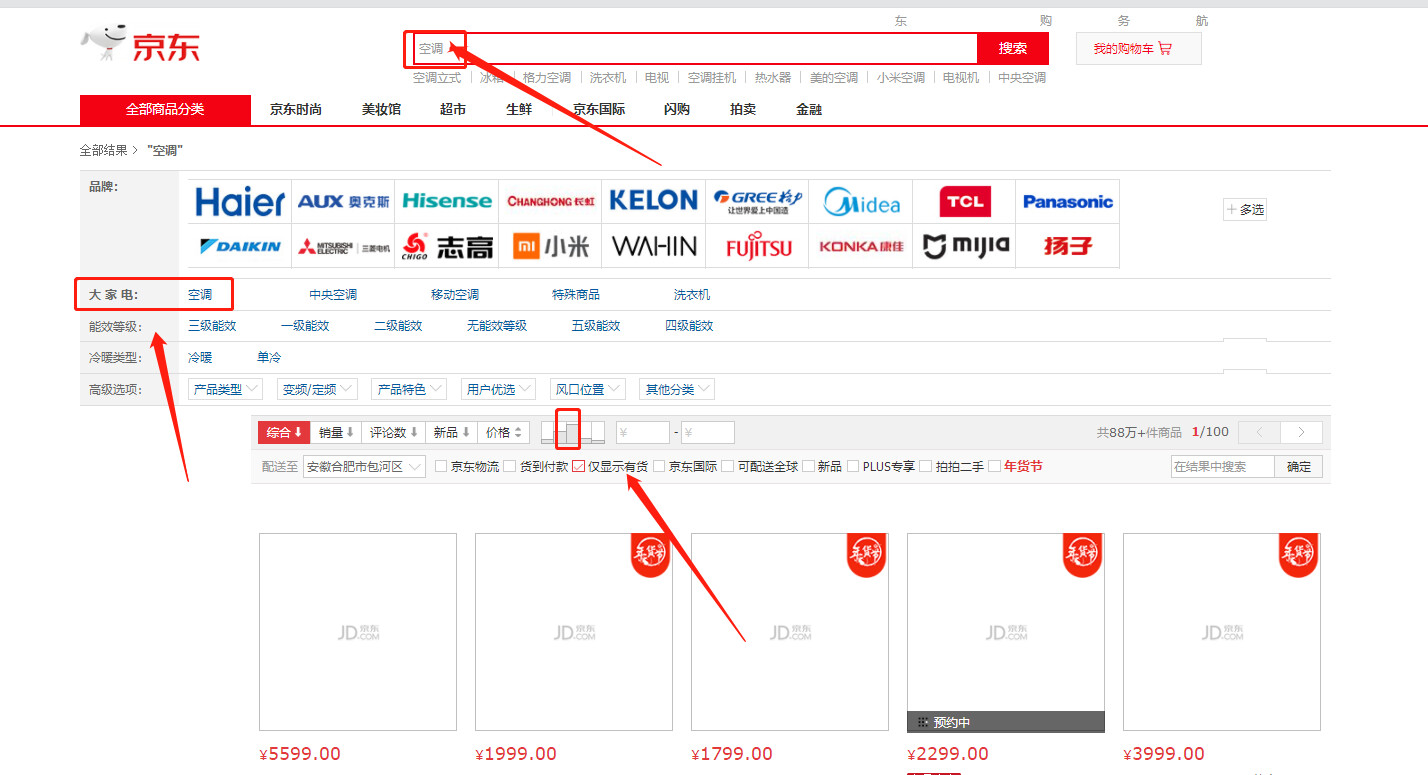
Task: Sort results by 价格
Action: pos(504,432)
